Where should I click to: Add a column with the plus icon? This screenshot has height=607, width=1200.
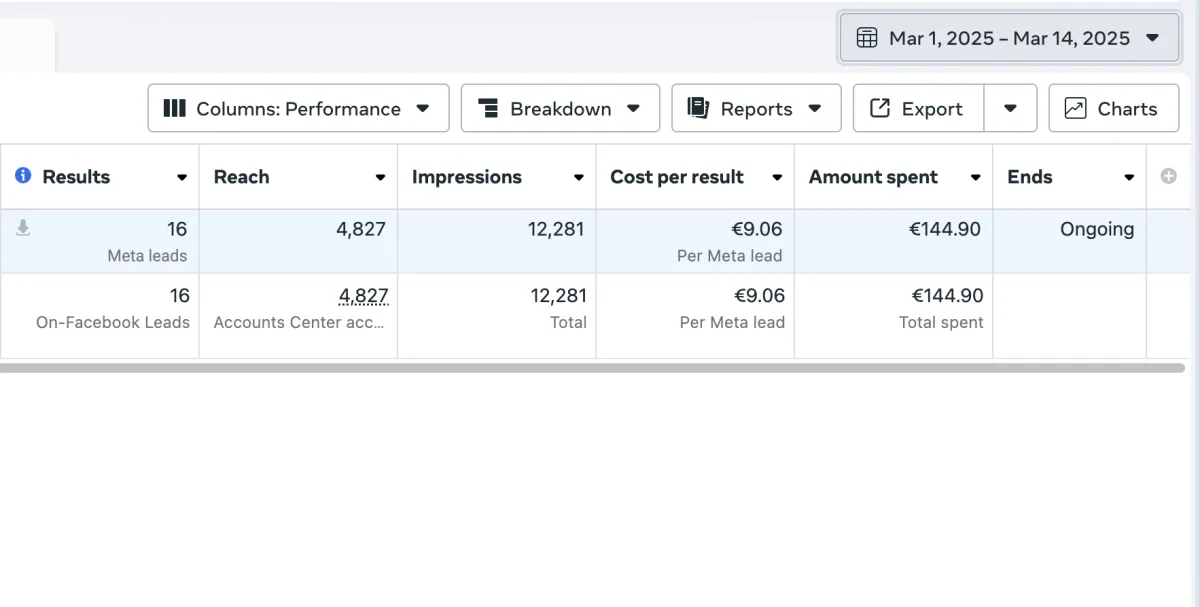[x=1168, y=177]
